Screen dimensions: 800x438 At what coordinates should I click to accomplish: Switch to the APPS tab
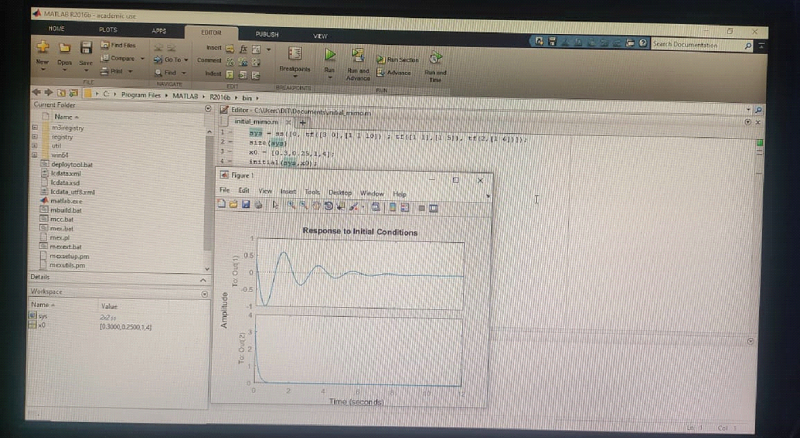pos(159,31)
